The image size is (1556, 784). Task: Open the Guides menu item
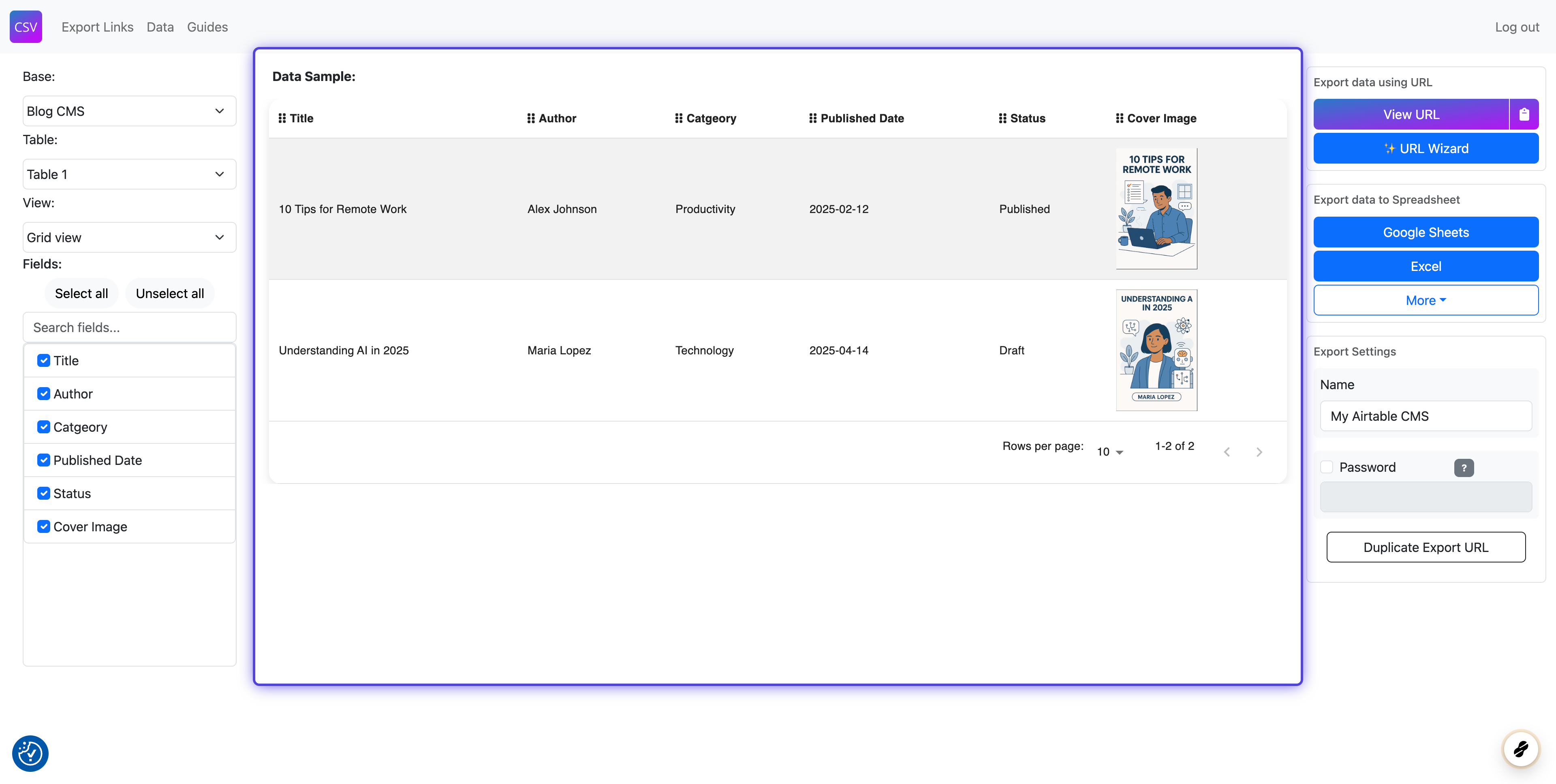[x=207, y=27]
